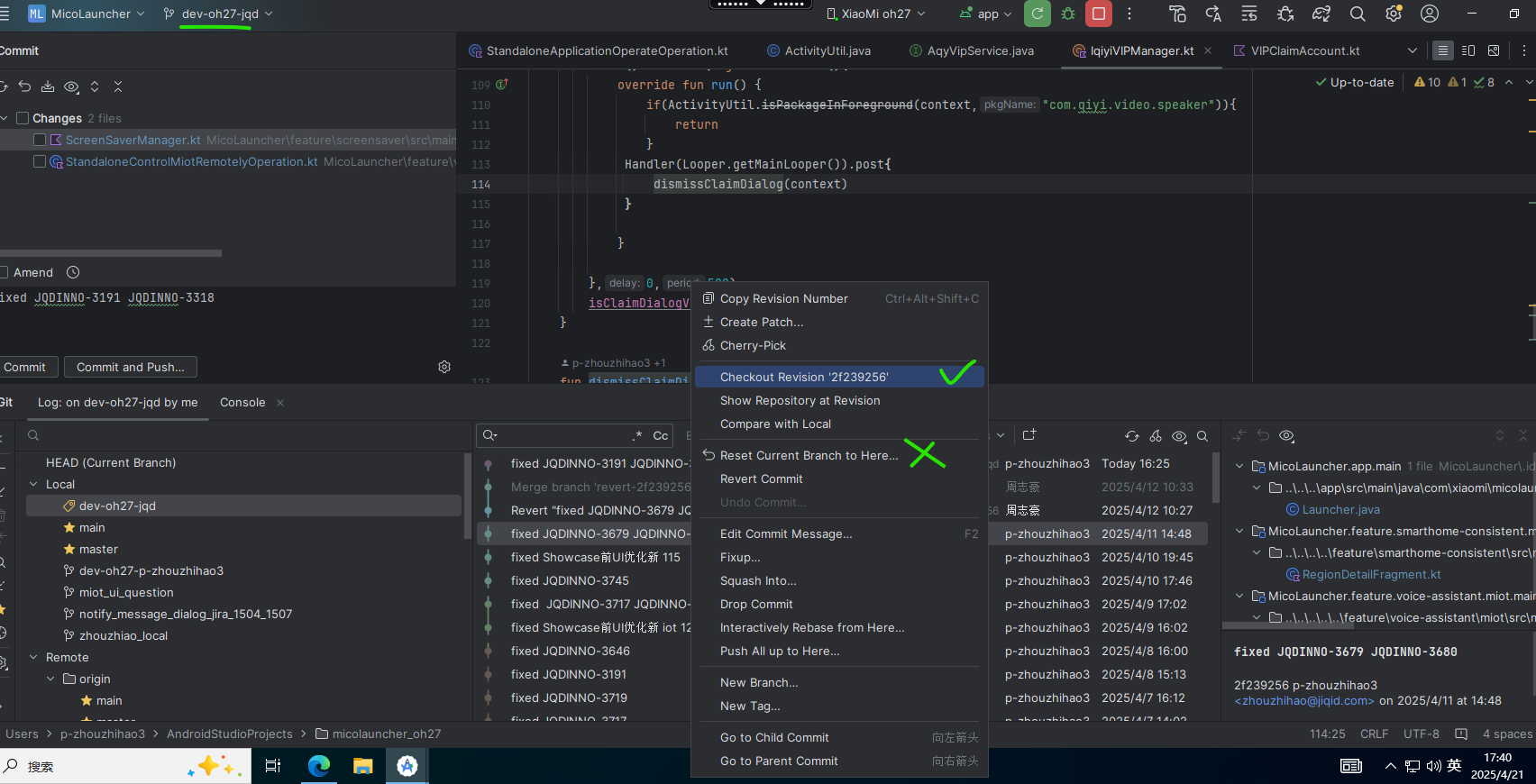
Task: Click Cherry-Pick icon in Git log toolbar
Action: pos(1156,436)
